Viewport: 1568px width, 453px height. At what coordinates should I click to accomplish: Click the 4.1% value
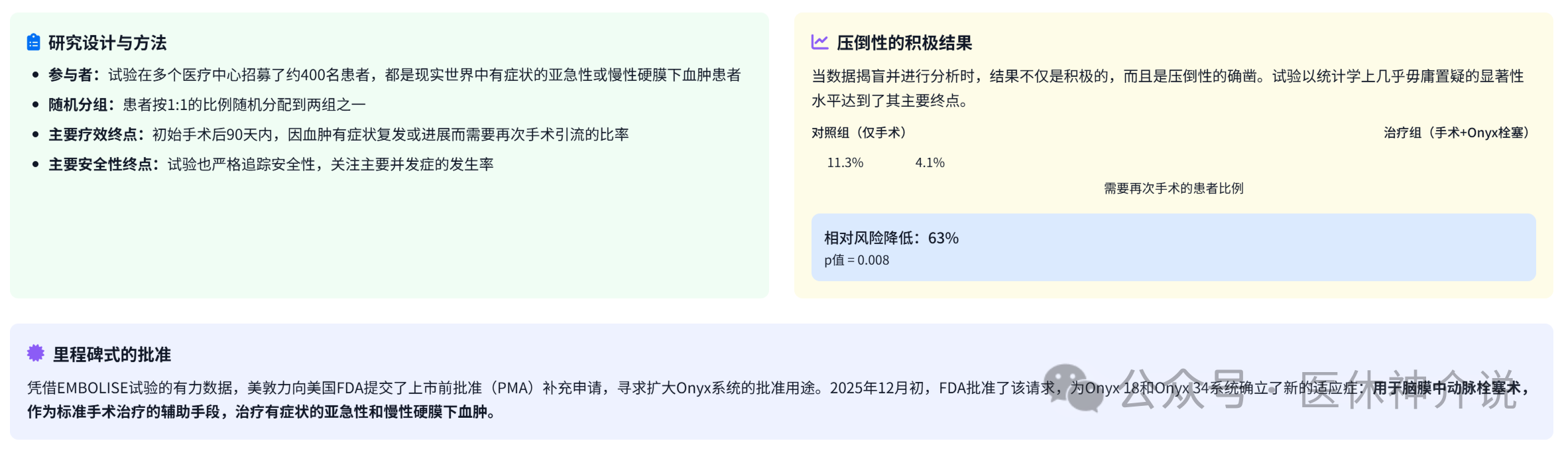930,162
